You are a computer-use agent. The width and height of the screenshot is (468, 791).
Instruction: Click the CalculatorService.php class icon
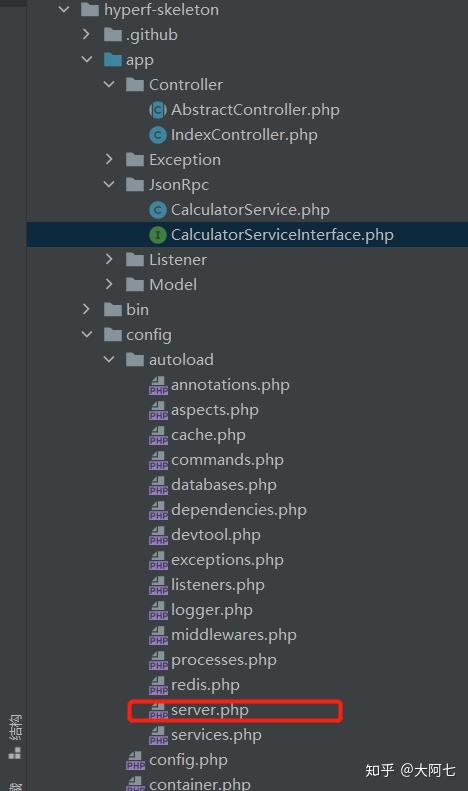(158, 209)
